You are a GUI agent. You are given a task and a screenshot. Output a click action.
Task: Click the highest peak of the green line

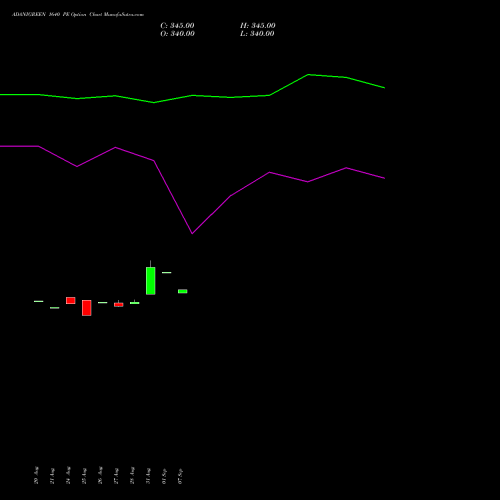point(308,75)
